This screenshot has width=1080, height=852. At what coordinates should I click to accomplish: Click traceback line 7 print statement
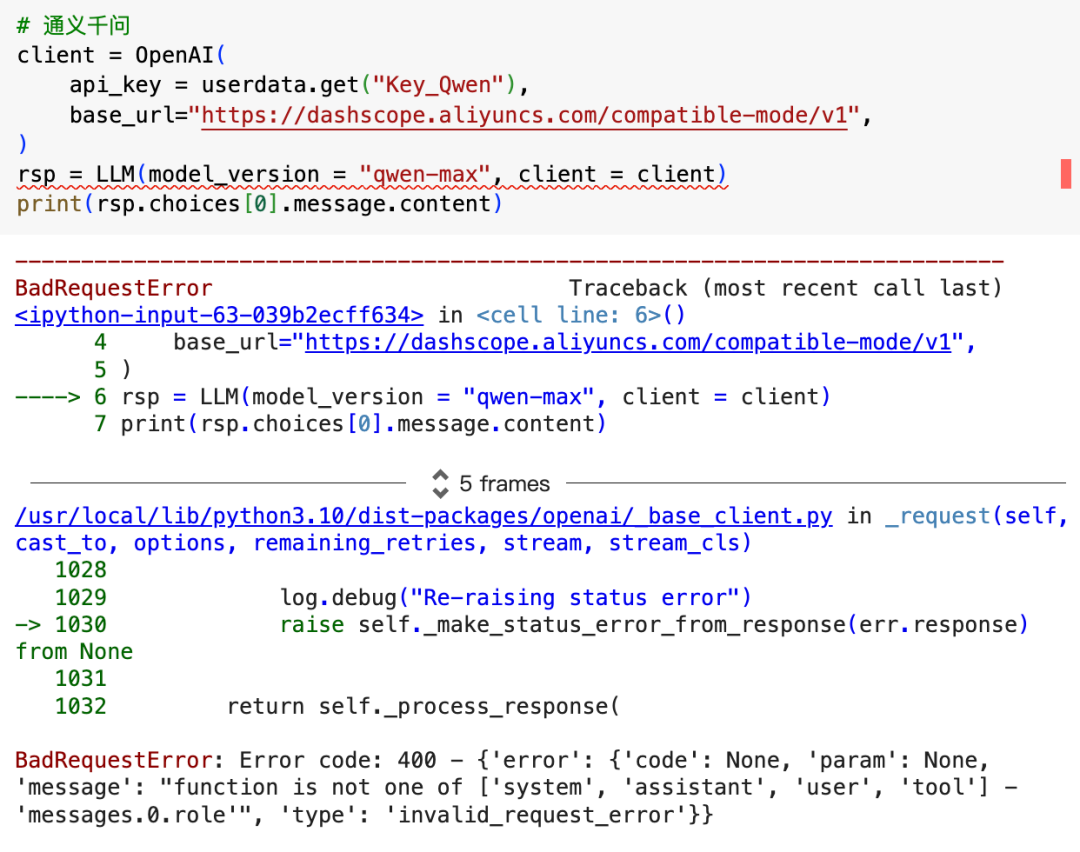[x=350, y=424]
